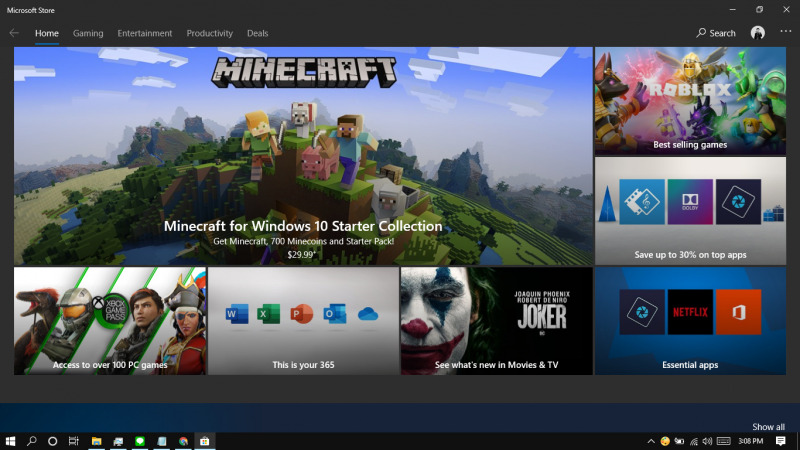
Task: Click the Outlook icon
Action: pos(334,314)
